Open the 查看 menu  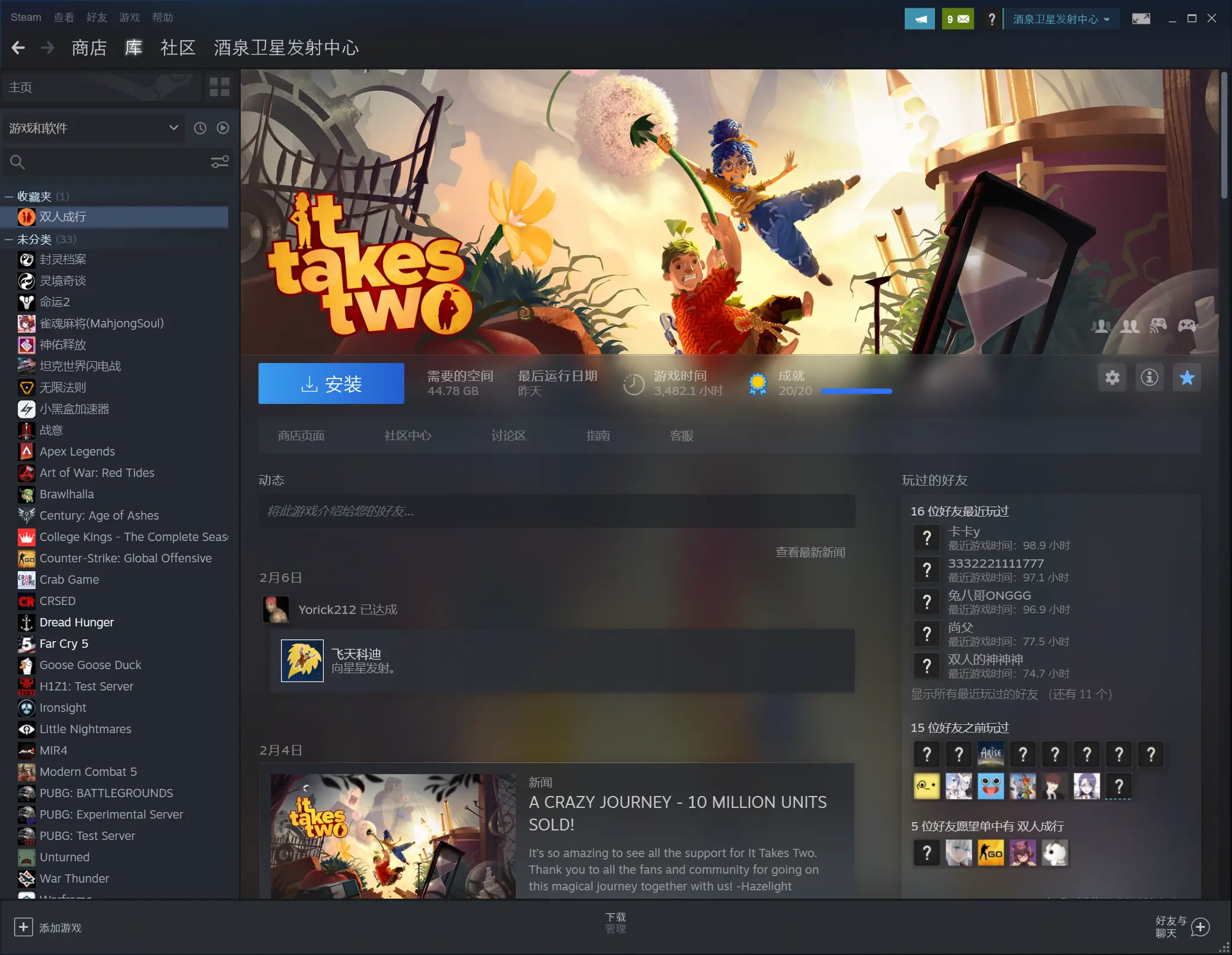click(x=64, y=17)
